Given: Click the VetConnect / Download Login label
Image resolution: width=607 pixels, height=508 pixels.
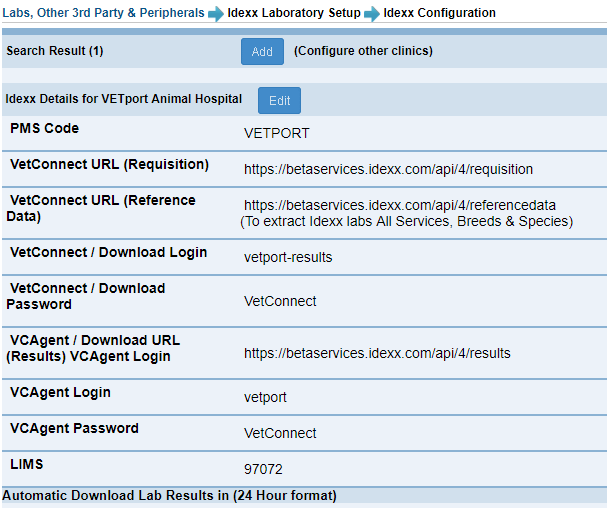Looking at the screenshot, I should [108, 252].
